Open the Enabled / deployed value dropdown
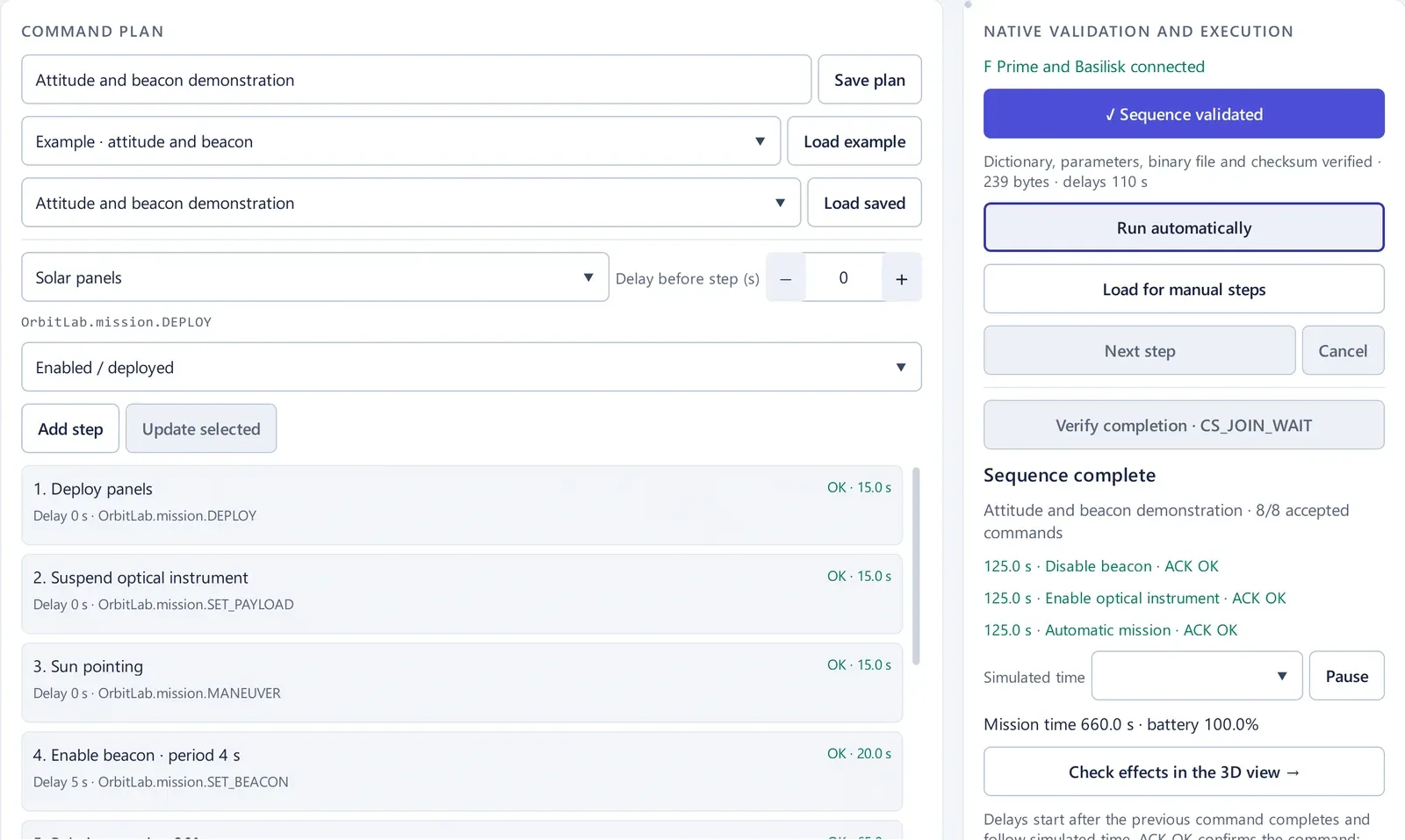The height and width of the screenshot is (840, 1405). pos(472,367)
